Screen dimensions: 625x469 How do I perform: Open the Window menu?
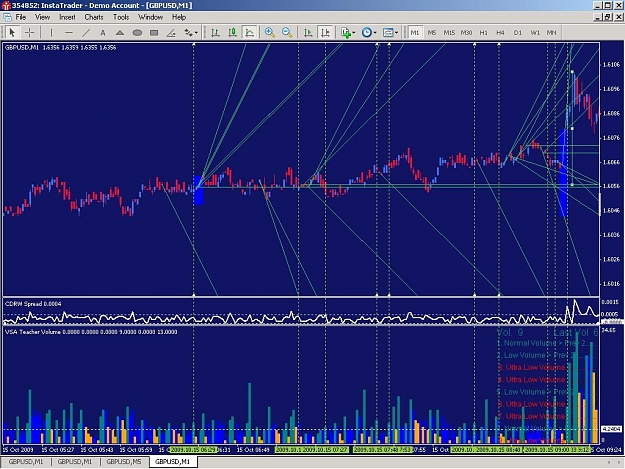click(x=150, y=17)
